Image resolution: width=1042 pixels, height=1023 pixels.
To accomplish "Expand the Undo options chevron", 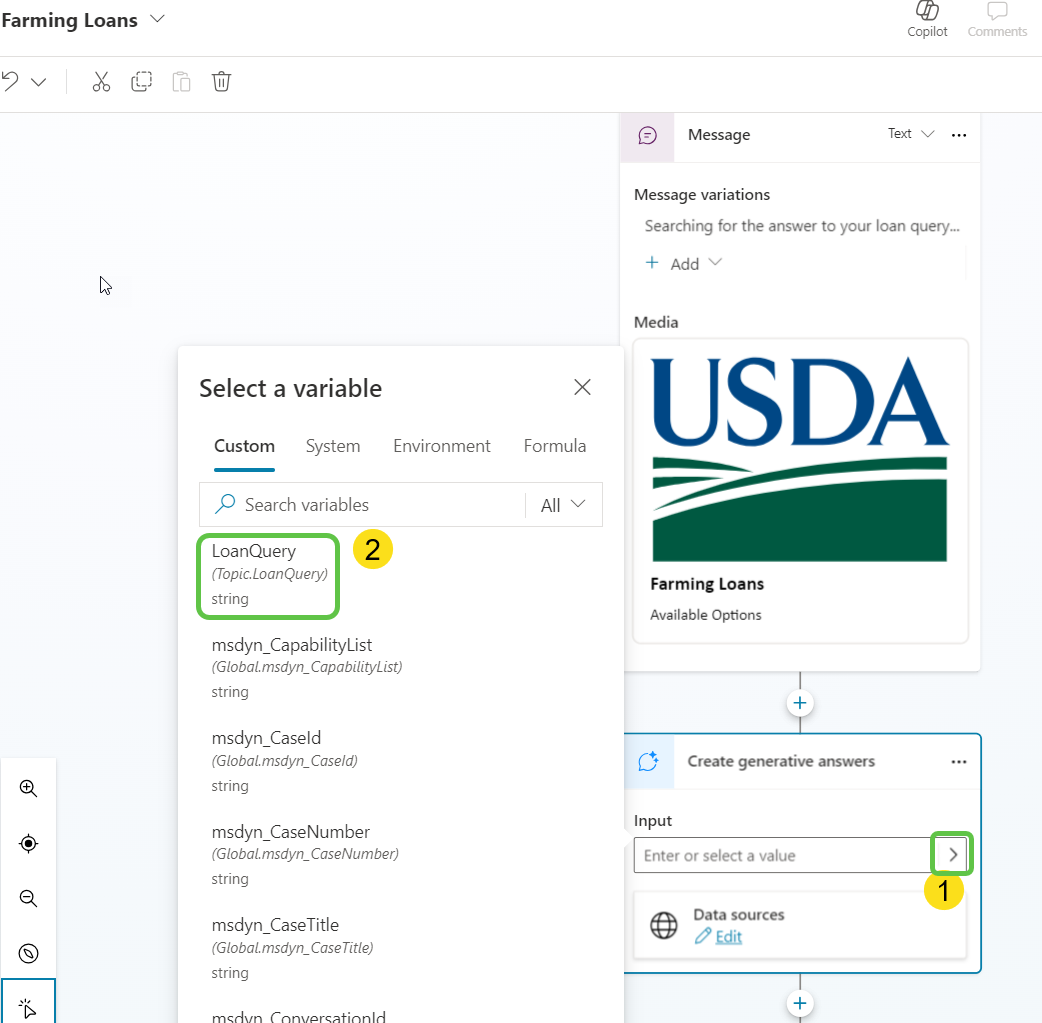I will (x=39, y=82).
